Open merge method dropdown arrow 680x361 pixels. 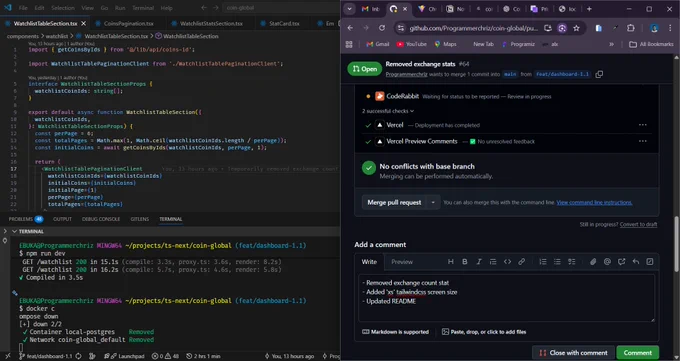tap(433, 202)
